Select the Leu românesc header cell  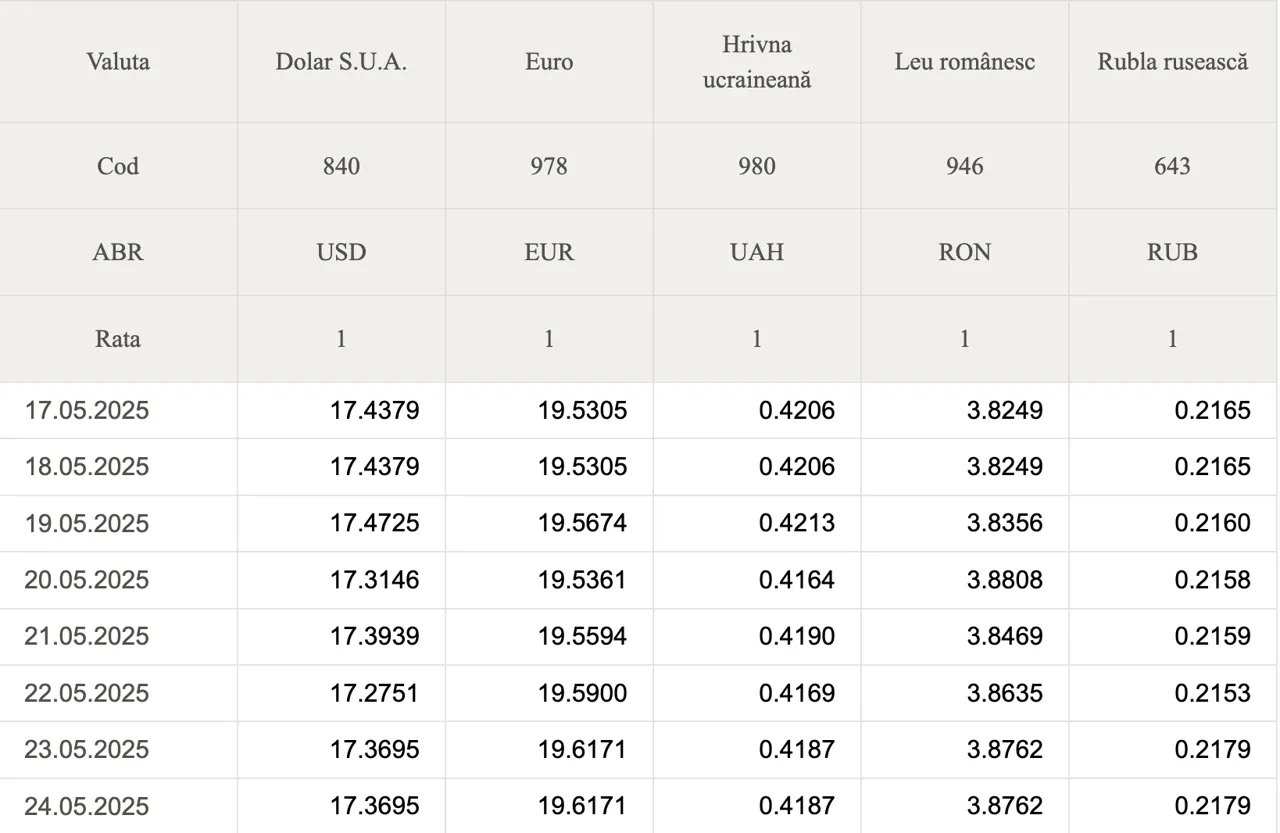click(965, 62)
